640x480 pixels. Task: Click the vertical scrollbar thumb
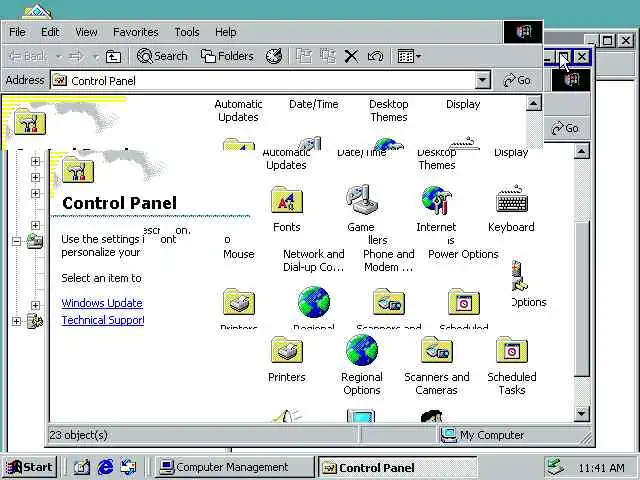(581, 298)
